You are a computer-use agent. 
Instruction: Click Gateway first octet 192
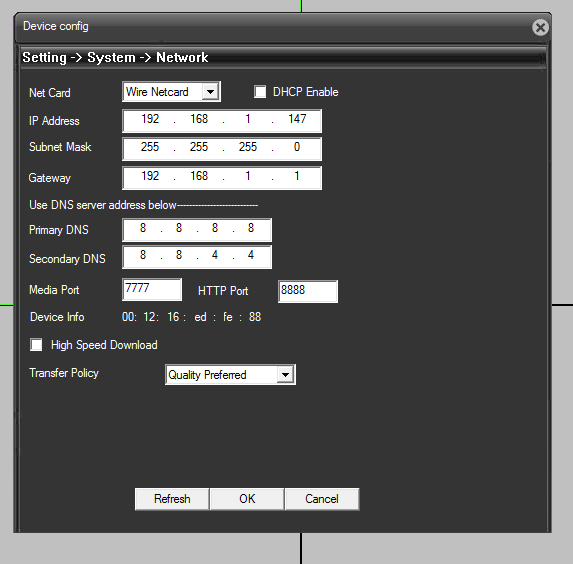[150, 176]
